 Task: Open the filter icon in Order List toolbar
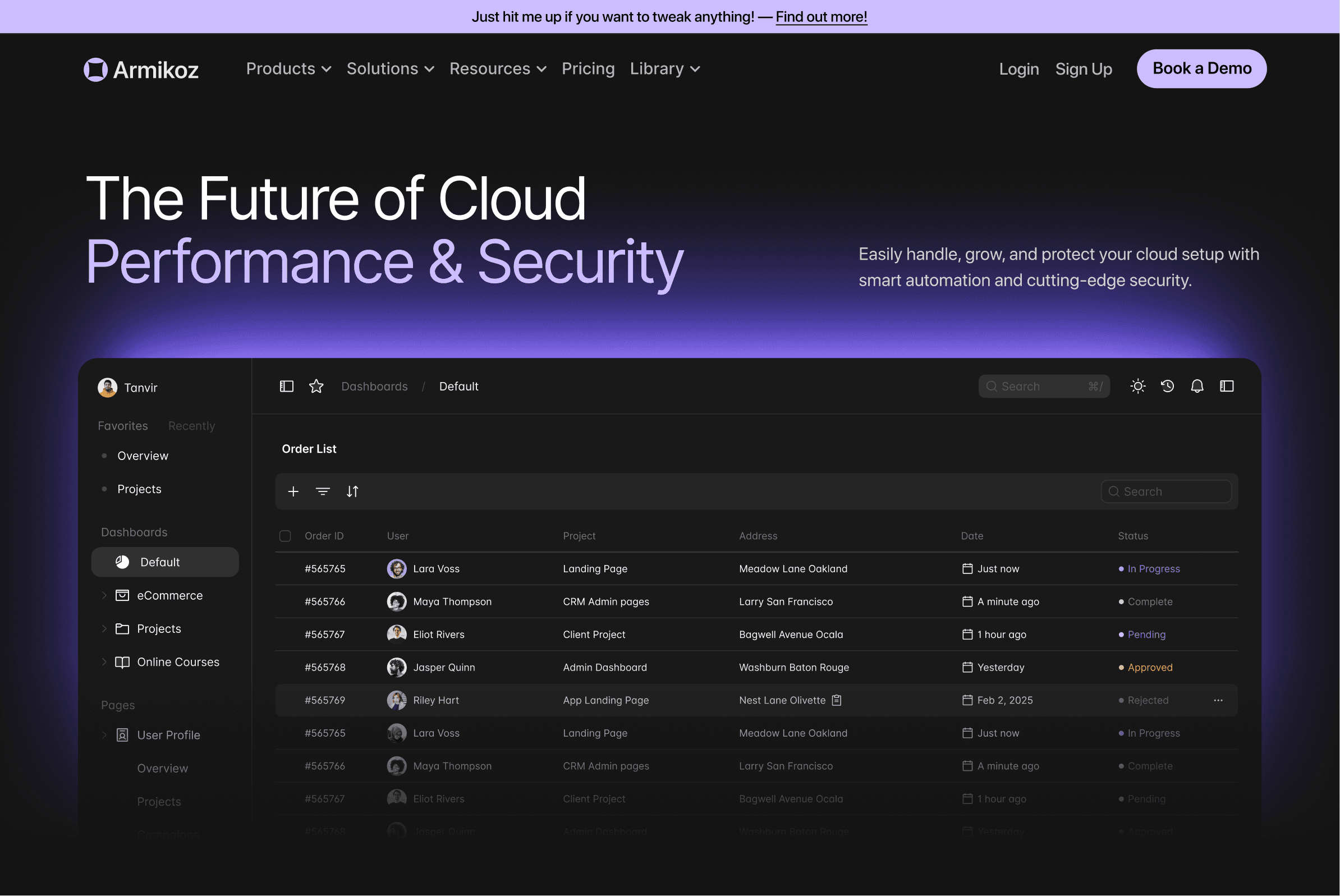click(x=323, y=491)
